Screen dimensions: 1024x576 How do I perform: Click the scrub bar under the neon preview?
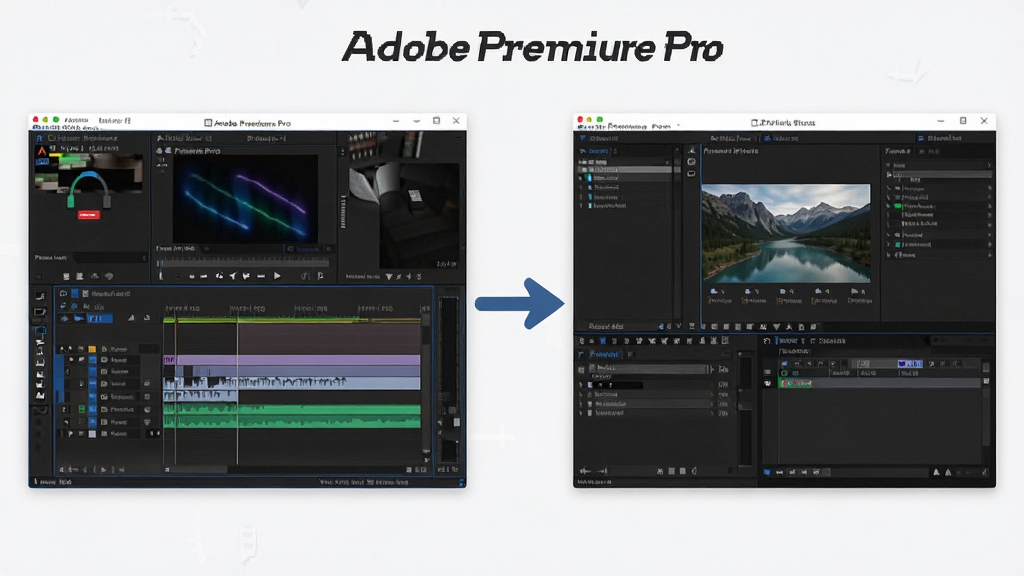point(244,263)
